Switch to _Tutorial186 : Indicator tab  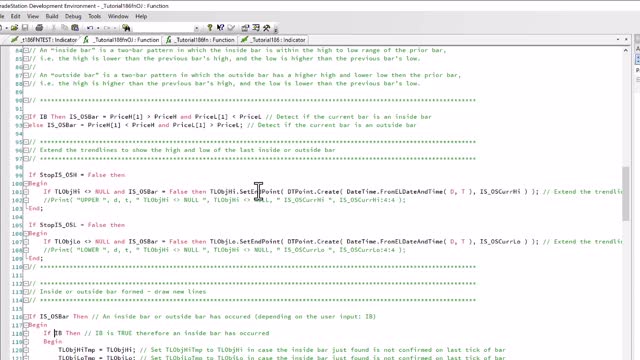pyautogui.click(x=273, y=40)
